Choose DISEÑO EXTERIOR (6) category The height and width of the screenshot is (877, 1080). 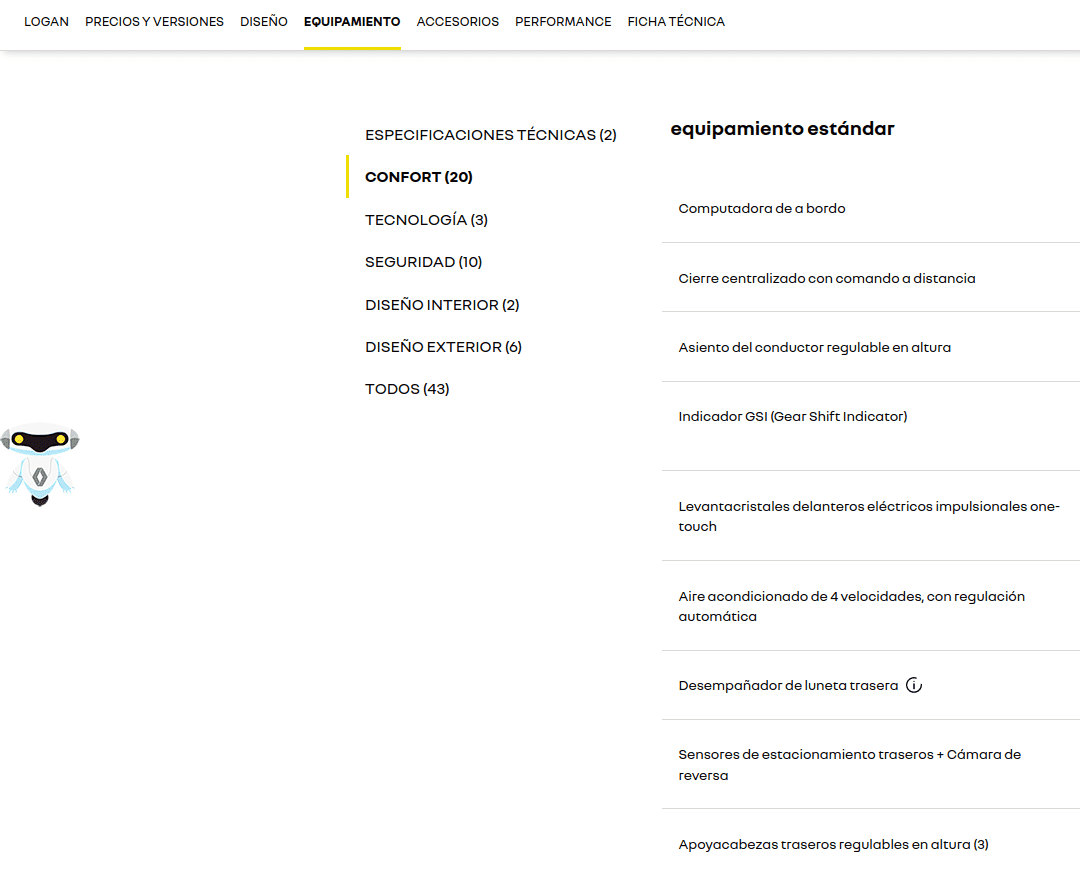pos(443,347)
